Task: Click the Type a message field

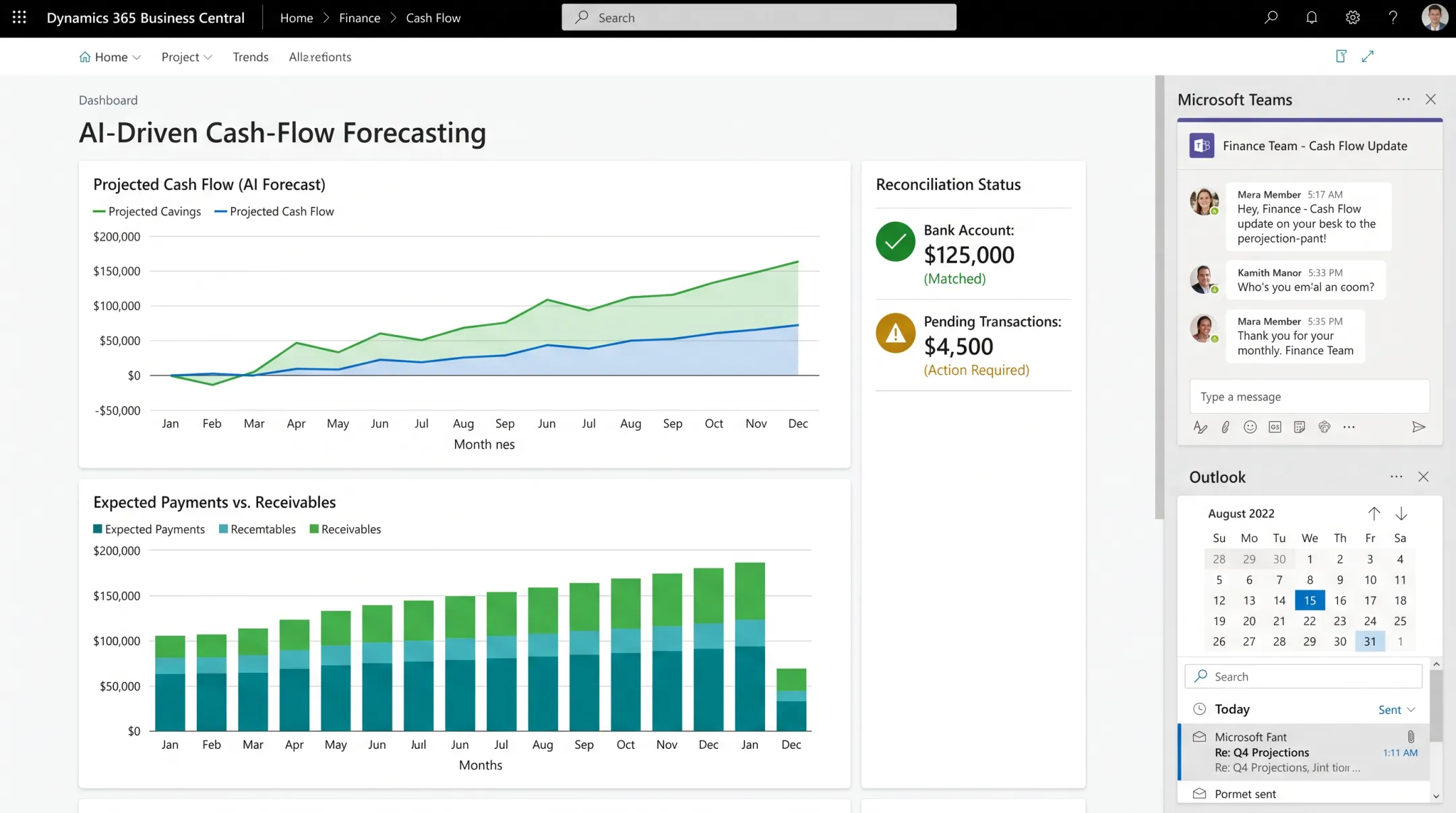Action: [1309, 396]
